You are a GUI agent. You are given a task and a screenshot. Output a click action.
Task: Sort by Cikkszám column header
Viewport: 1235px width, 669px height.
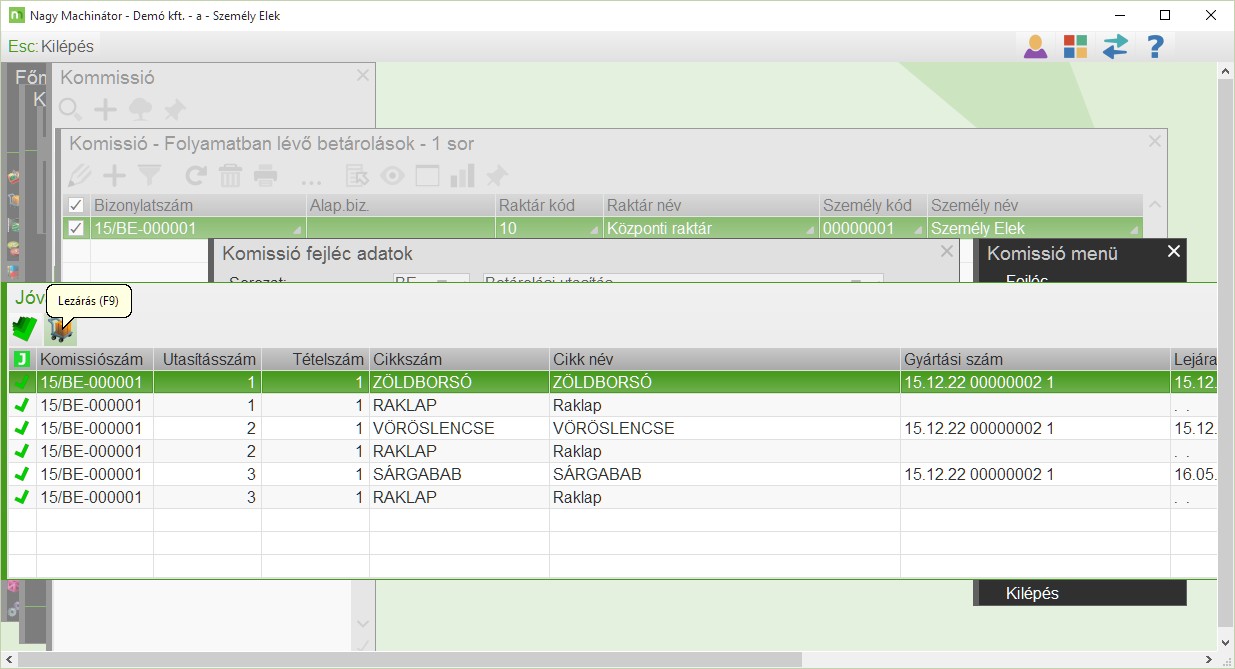click(459, 359)
